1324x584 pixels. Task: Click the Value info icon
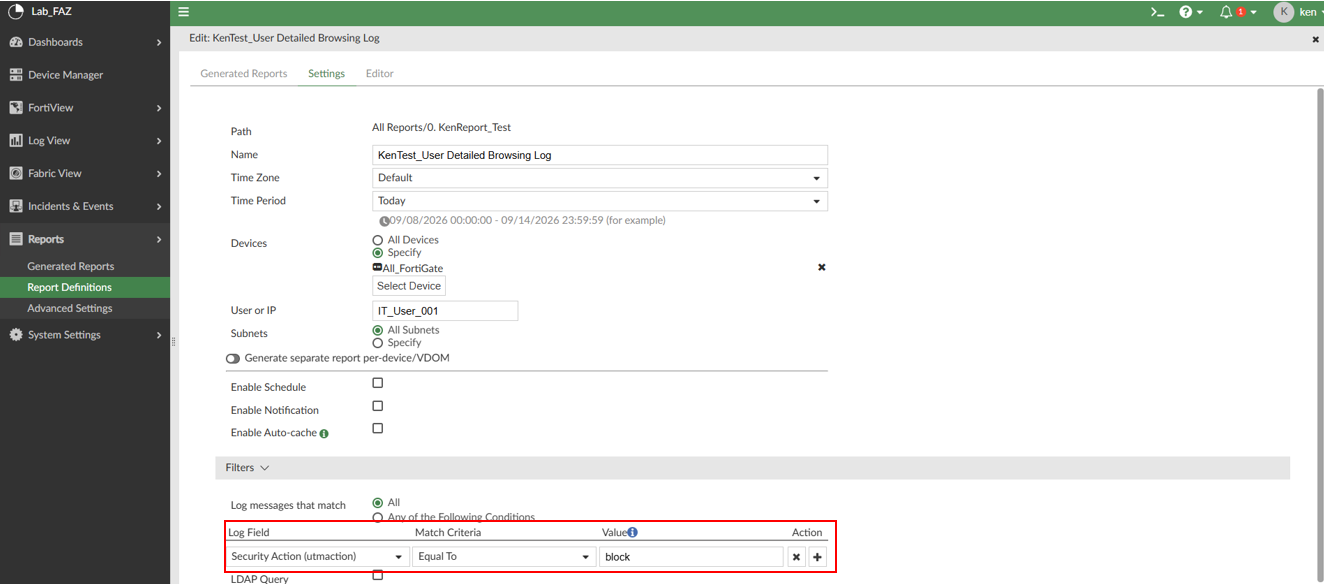click(632, 533)
